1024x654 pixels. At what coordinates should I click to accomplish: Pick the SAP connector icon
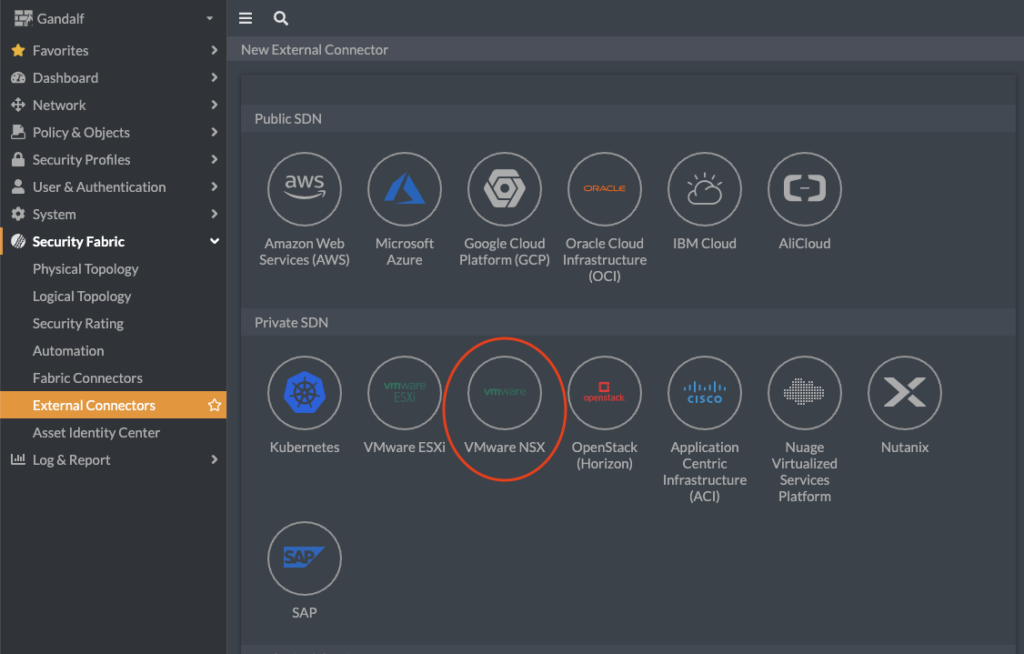point(304,558)
